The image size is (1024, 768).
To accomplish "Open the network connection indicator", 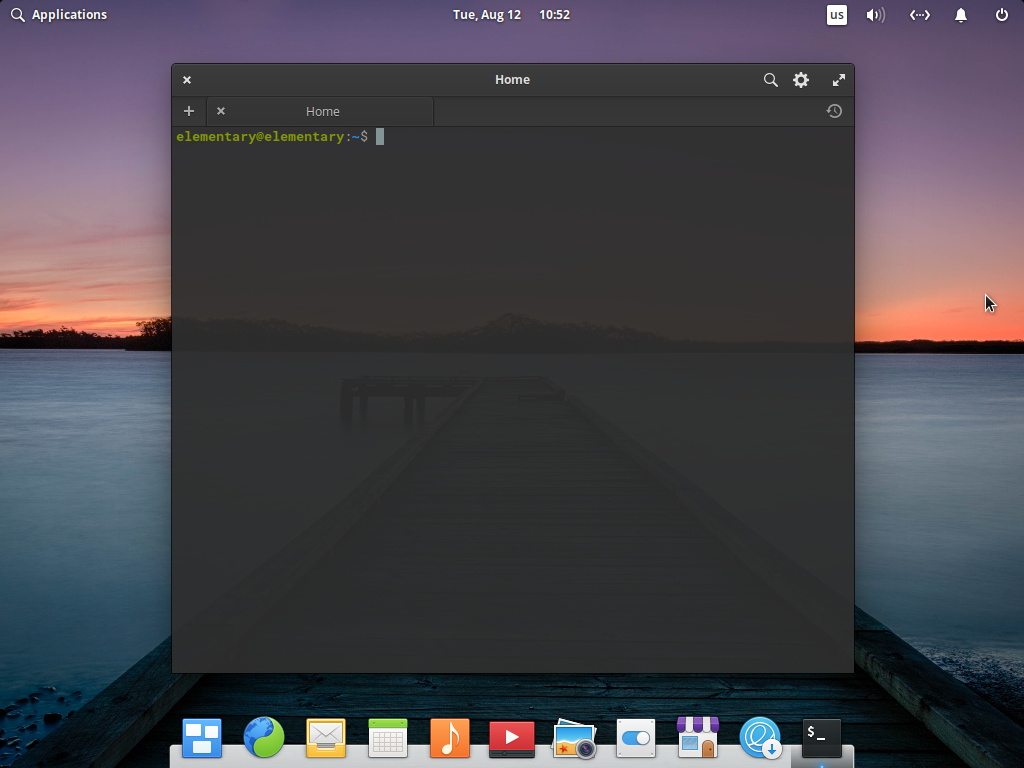I will pos(919,15).
